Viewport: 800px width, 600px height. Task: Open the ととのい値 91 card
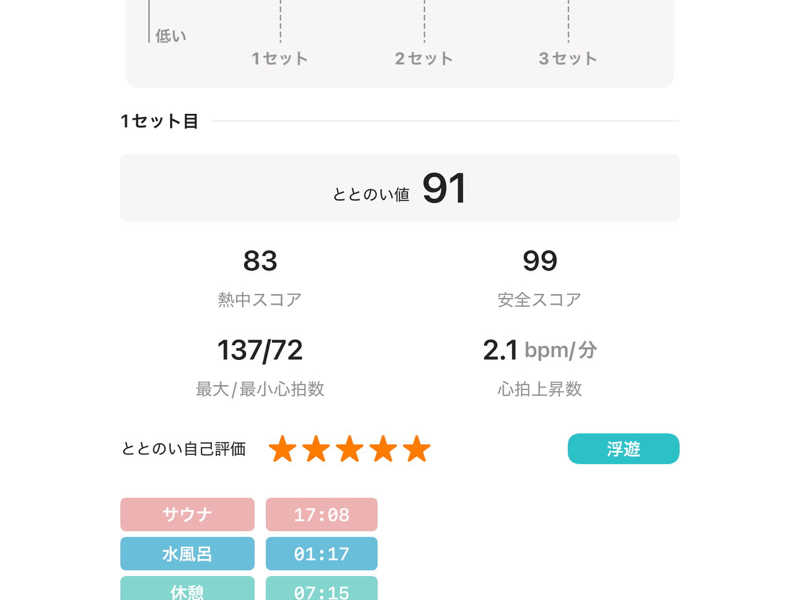[400, 188]
